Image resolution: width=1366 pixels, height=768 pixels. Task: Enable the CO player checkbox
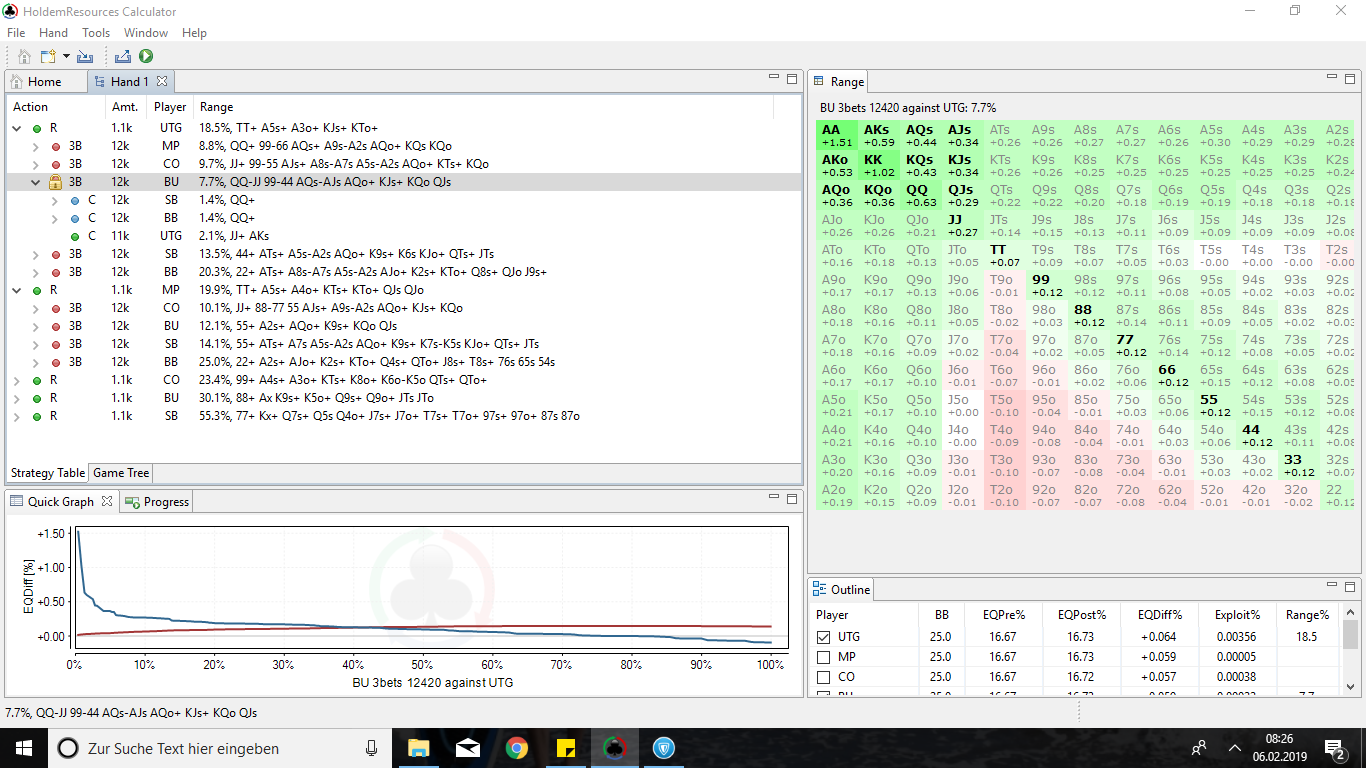coord(824,677)
